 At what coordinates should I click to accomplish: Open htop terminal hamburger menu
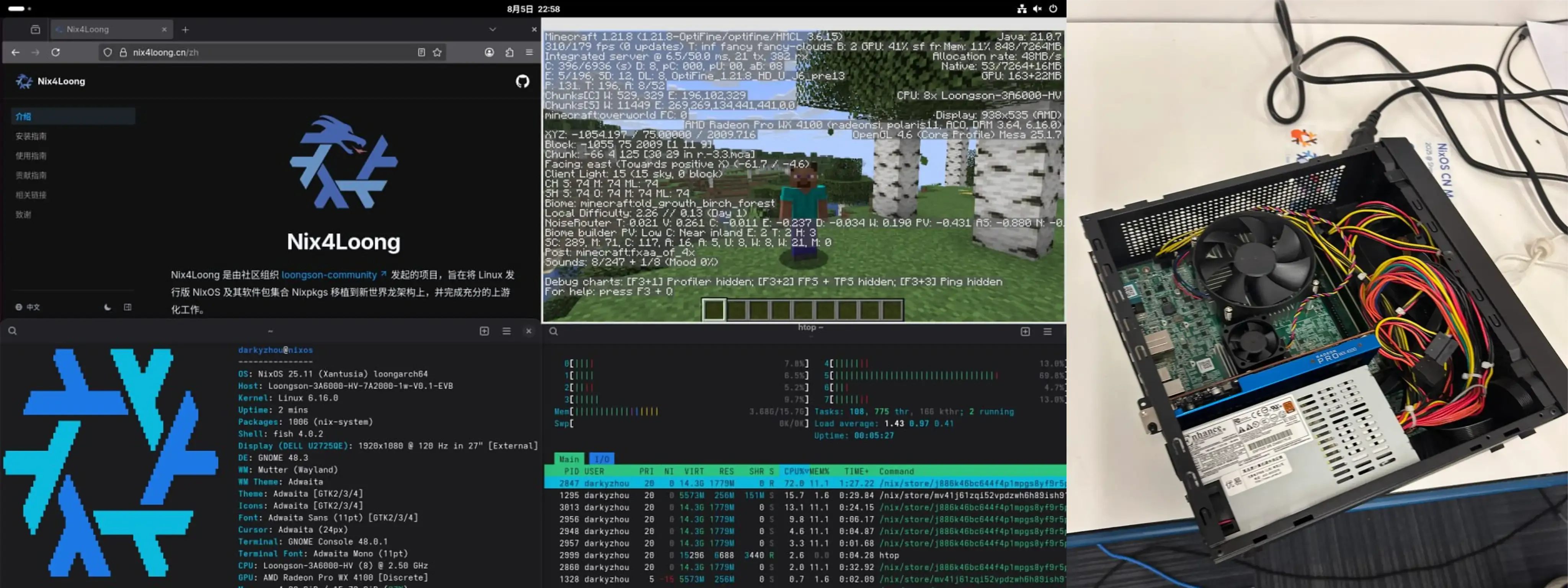point(1047,331)
